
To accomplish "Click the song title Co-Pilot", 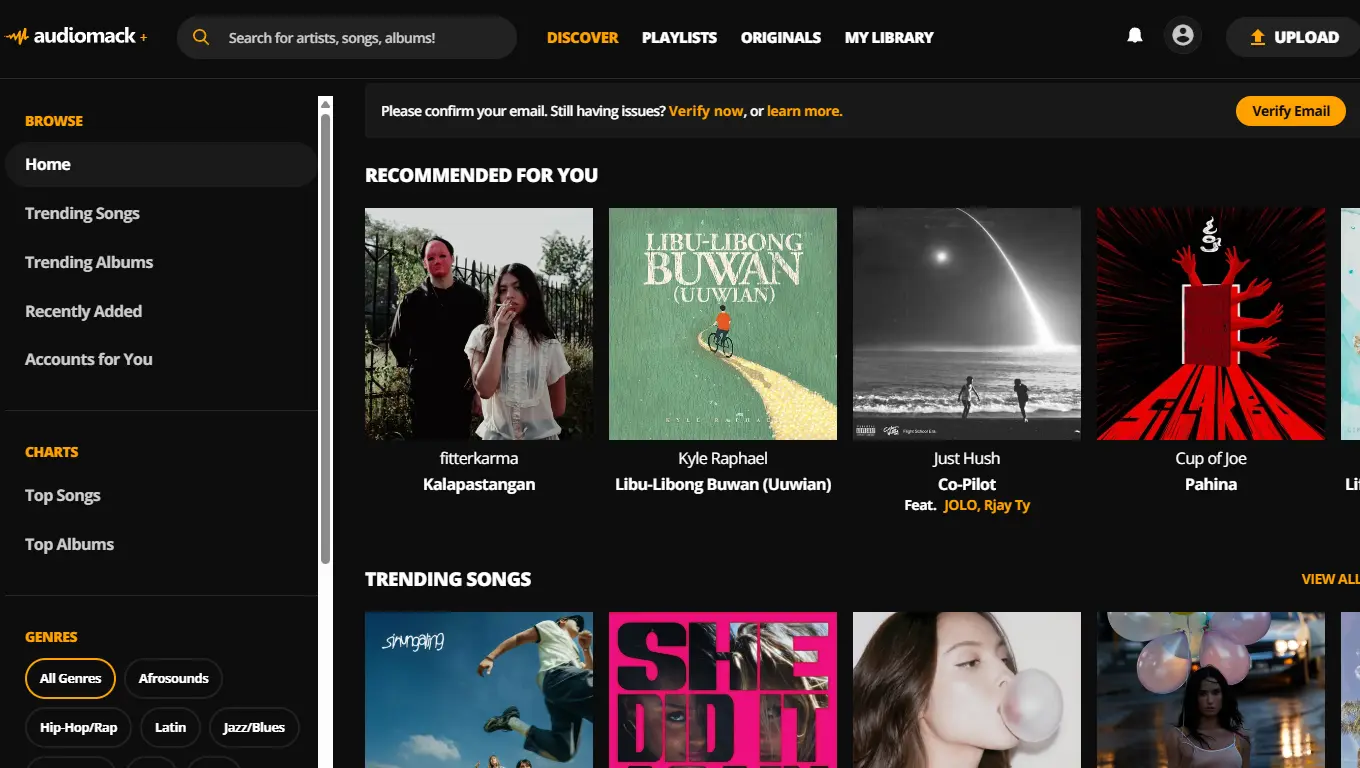I will tap(967, 484).
